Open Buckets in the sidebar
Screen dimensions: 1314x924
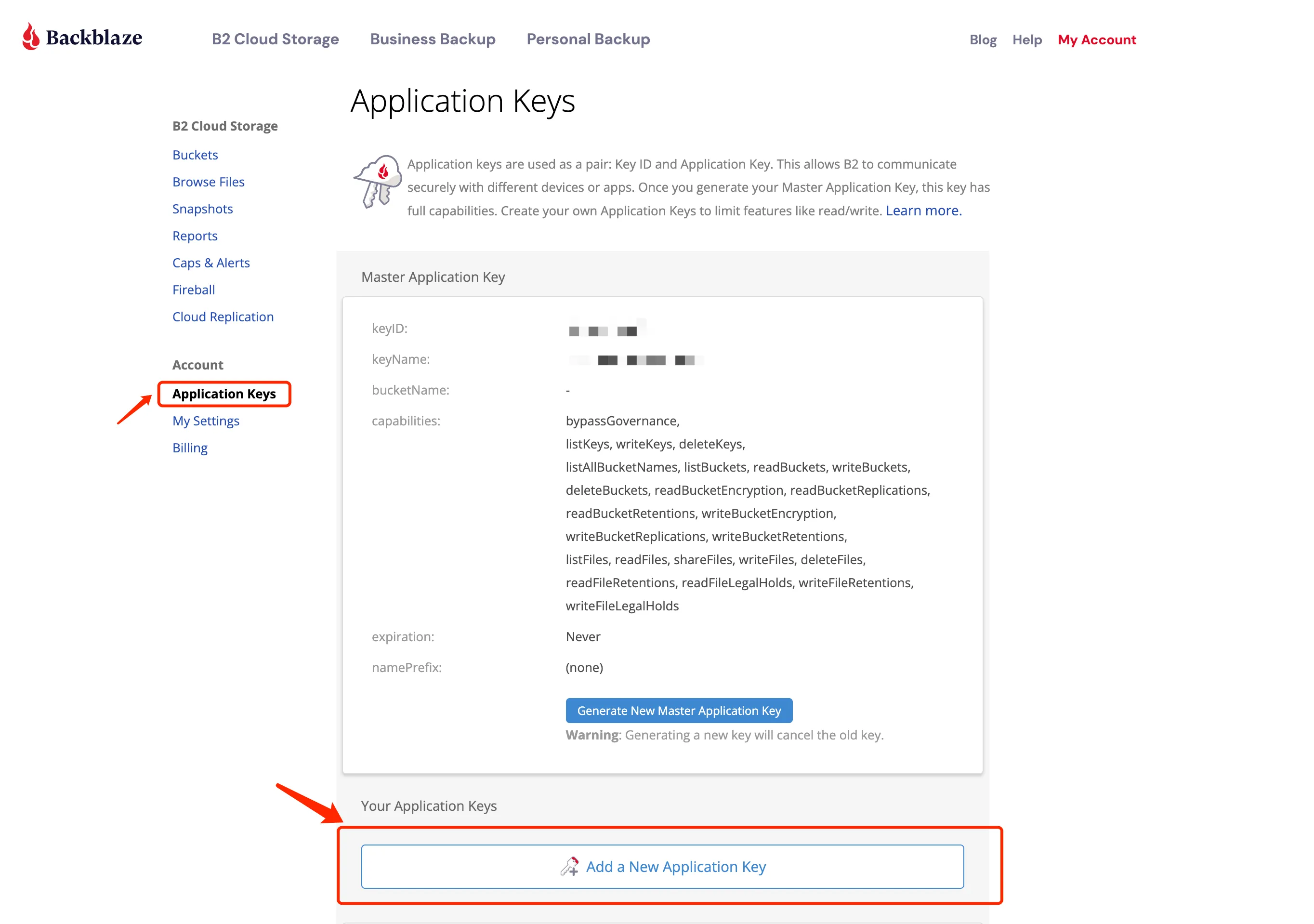(x=195, y=155)
